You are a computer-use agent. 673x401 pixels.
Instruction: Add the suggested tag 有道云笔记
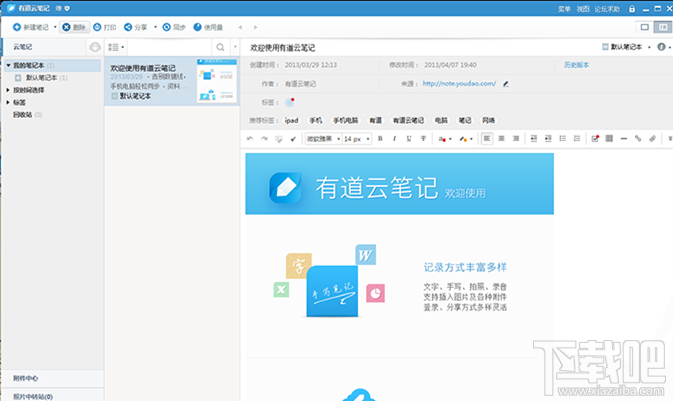point(408,121)
